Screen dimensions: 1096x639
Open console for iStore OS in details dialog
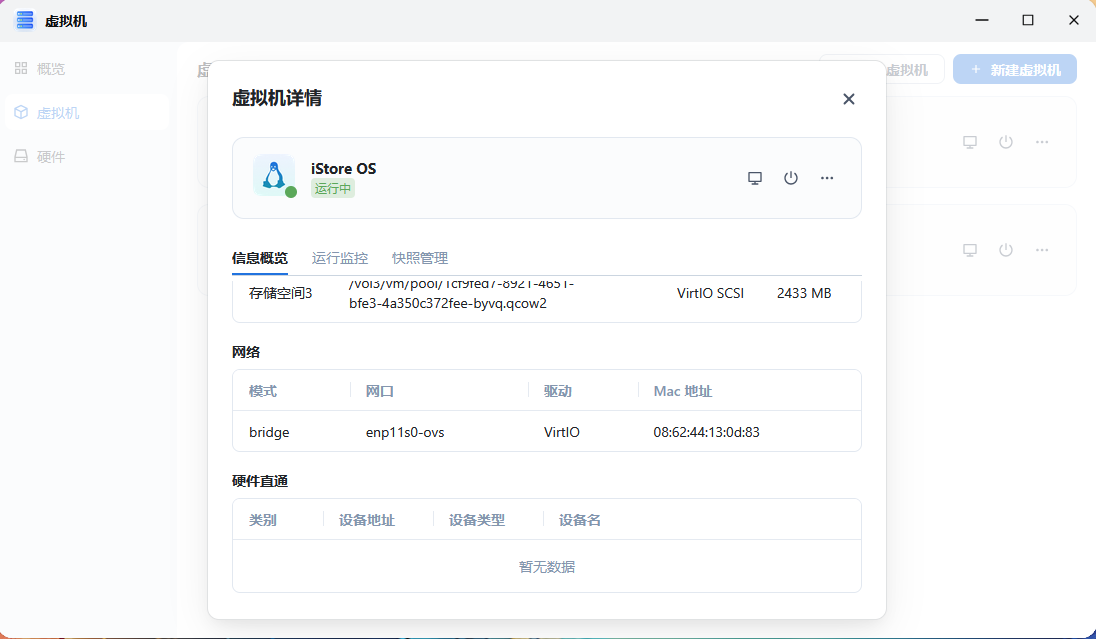pyautogui.click(x=755, y=178)
